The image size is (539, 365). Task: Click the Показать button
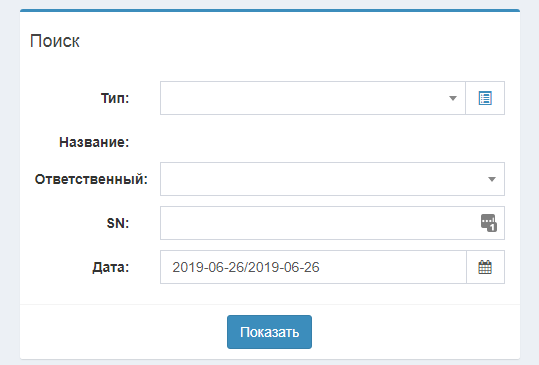click(x=270, y=332)
